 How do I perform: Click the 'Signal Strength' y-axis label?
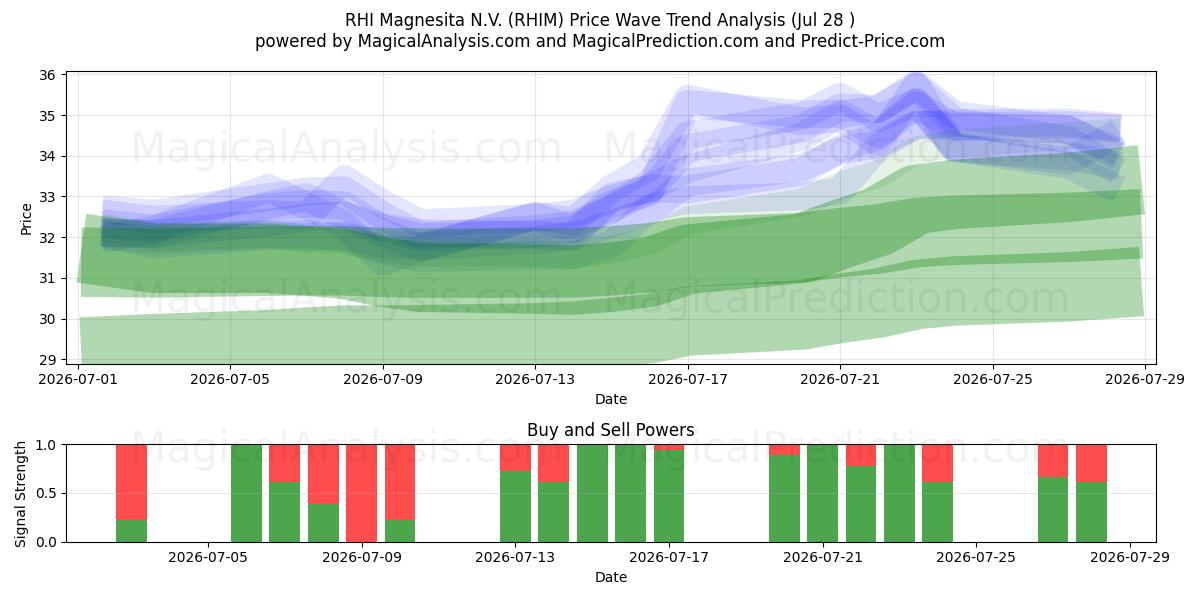click(x=21, y=493)
